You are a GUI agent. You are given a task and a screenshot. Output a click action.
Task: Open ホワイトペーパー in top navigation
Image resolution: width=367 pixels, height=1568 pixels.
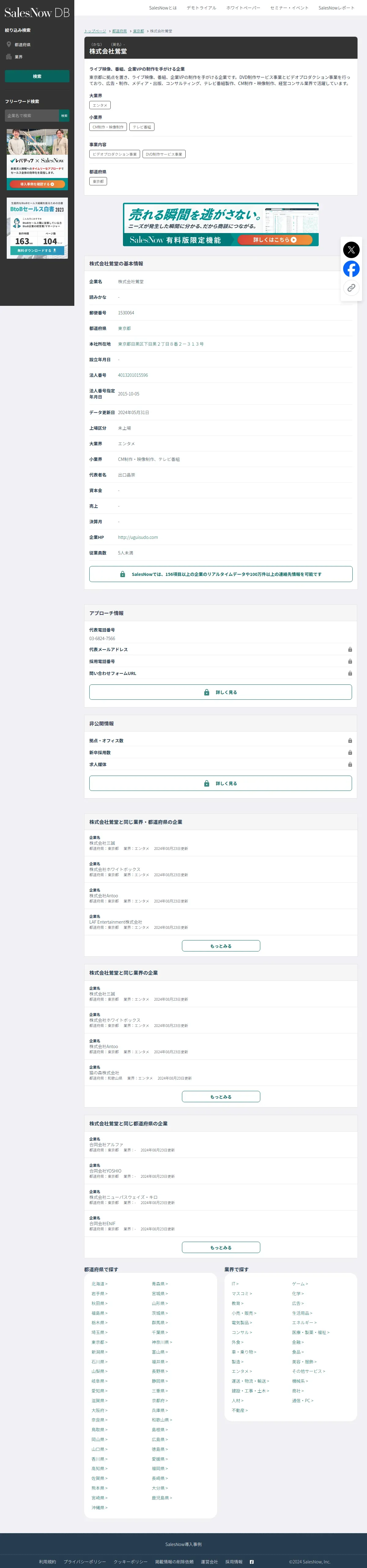(x=243, y=8)
